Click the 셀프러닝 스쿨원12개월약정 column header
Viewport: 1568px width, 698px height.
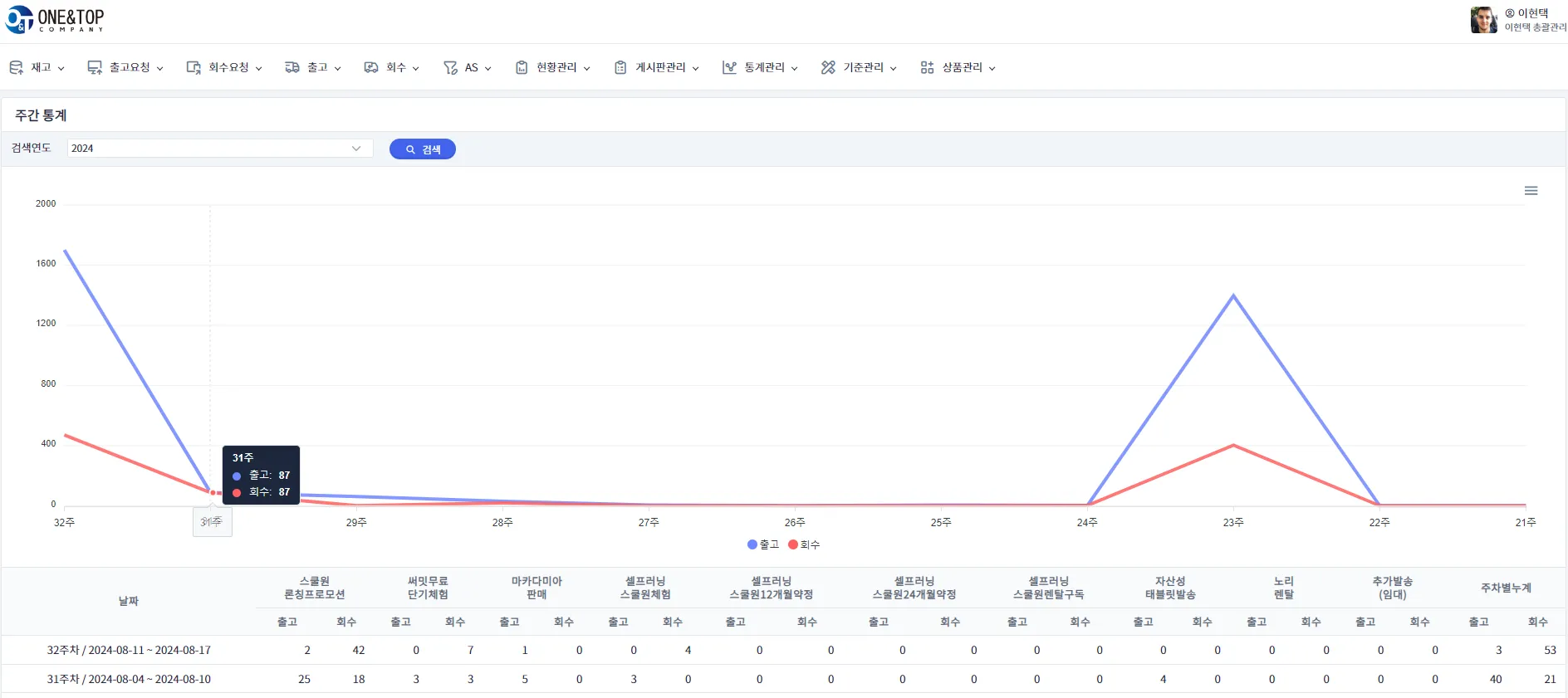772,588
